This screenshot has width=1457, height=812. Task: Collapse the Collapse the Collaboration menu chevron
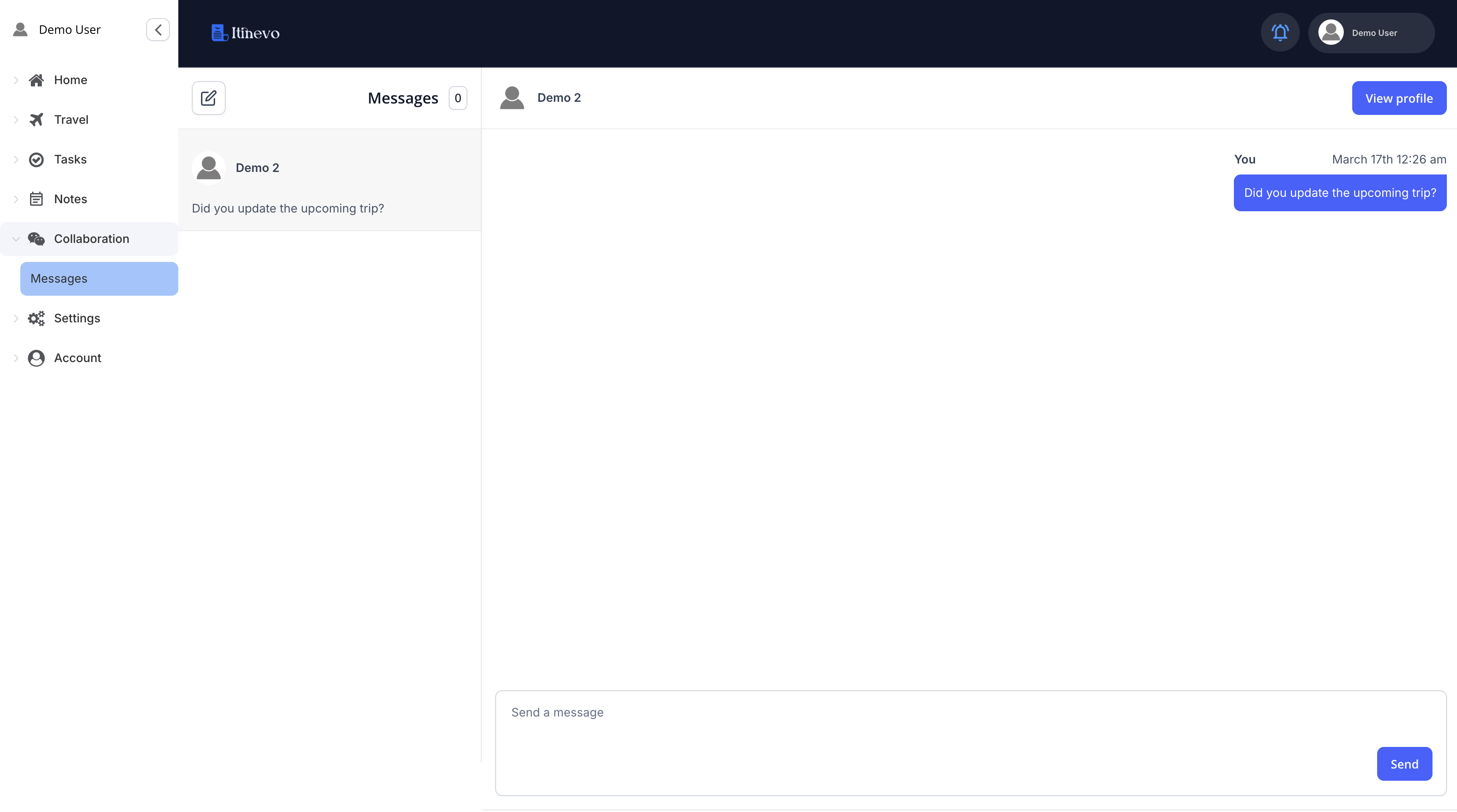16,239
